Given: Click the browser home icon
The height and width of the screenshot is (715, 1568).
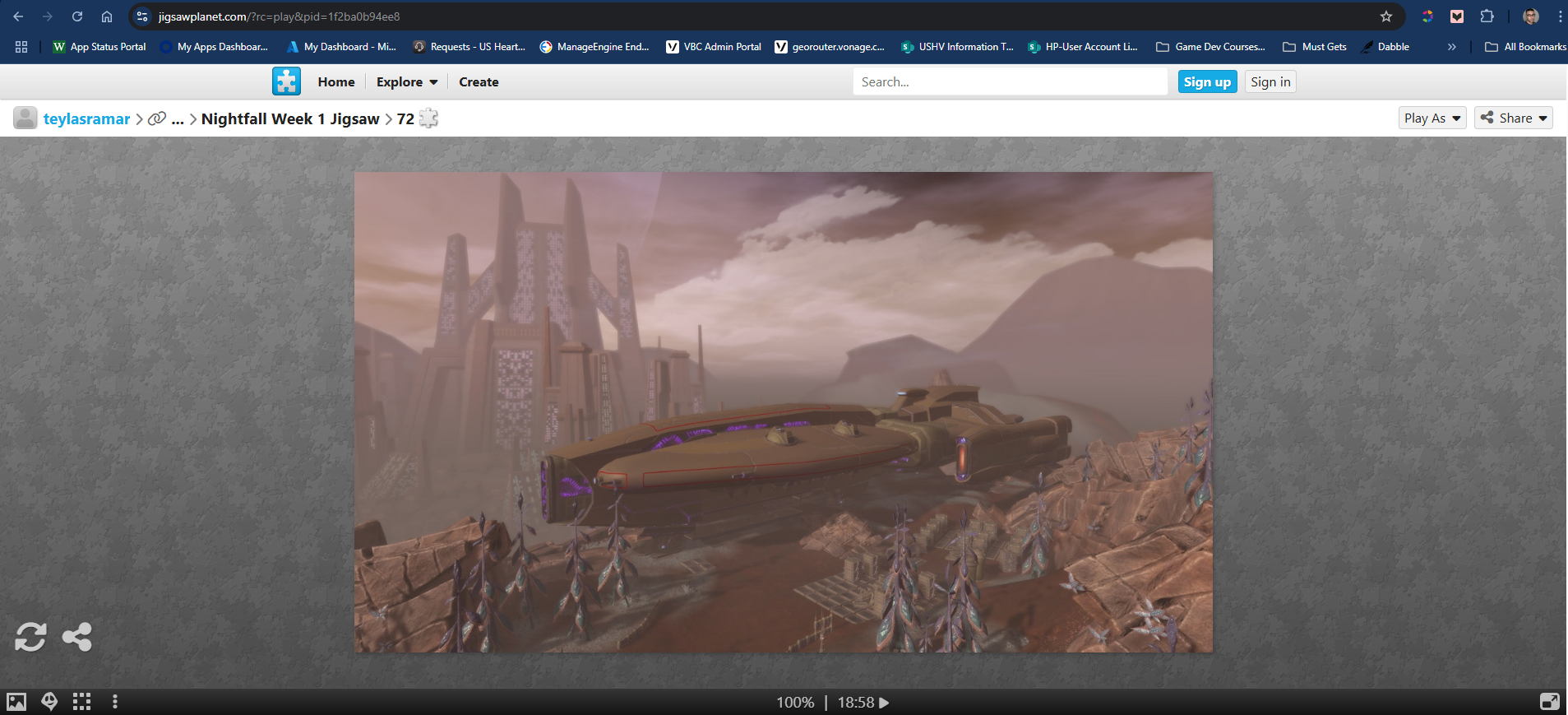Looking at the screenshot, I should click(107, 16).
